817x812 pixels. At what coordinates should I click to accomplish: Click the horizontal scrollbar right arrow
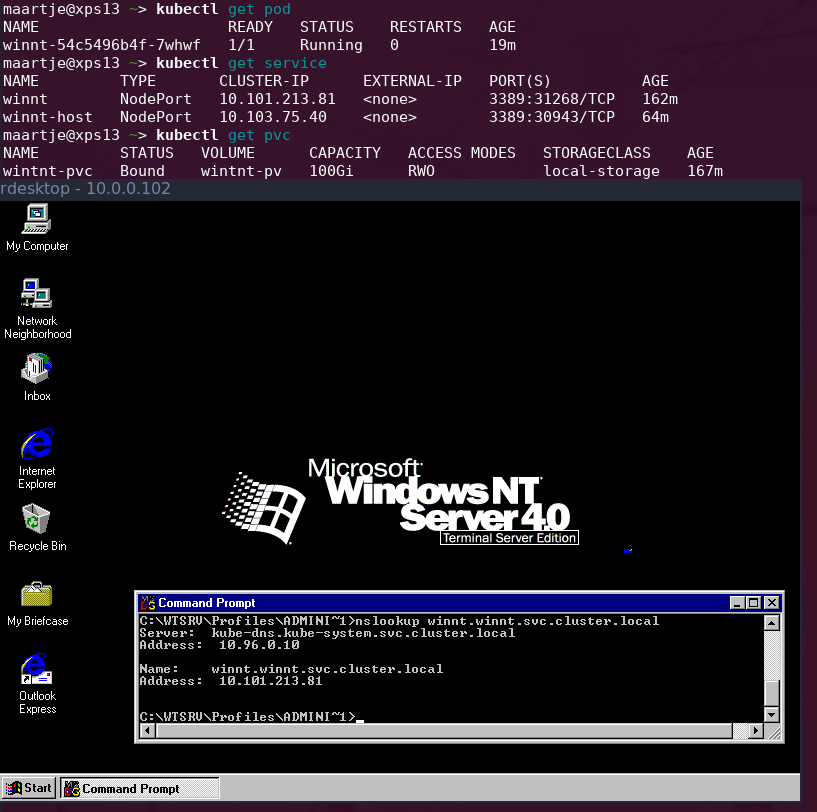click(756, 731)
